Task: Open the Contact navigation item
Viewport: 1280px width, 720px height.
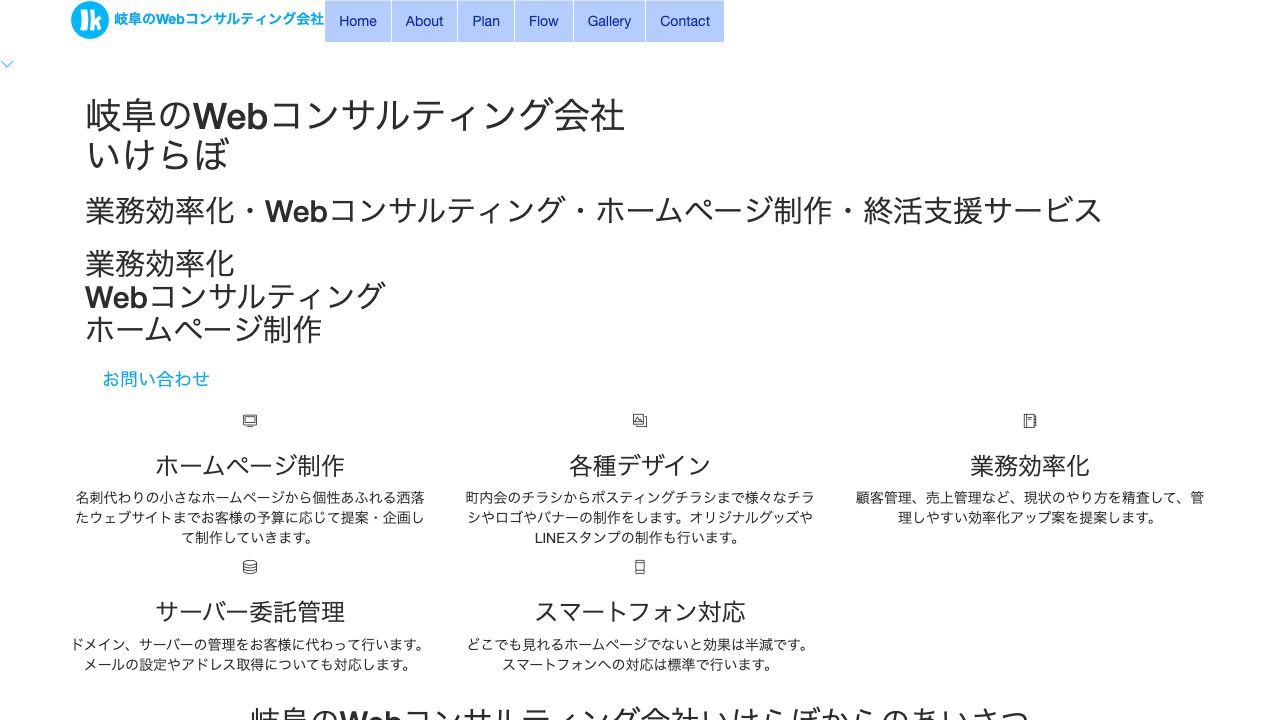Action: coord(685,21)
